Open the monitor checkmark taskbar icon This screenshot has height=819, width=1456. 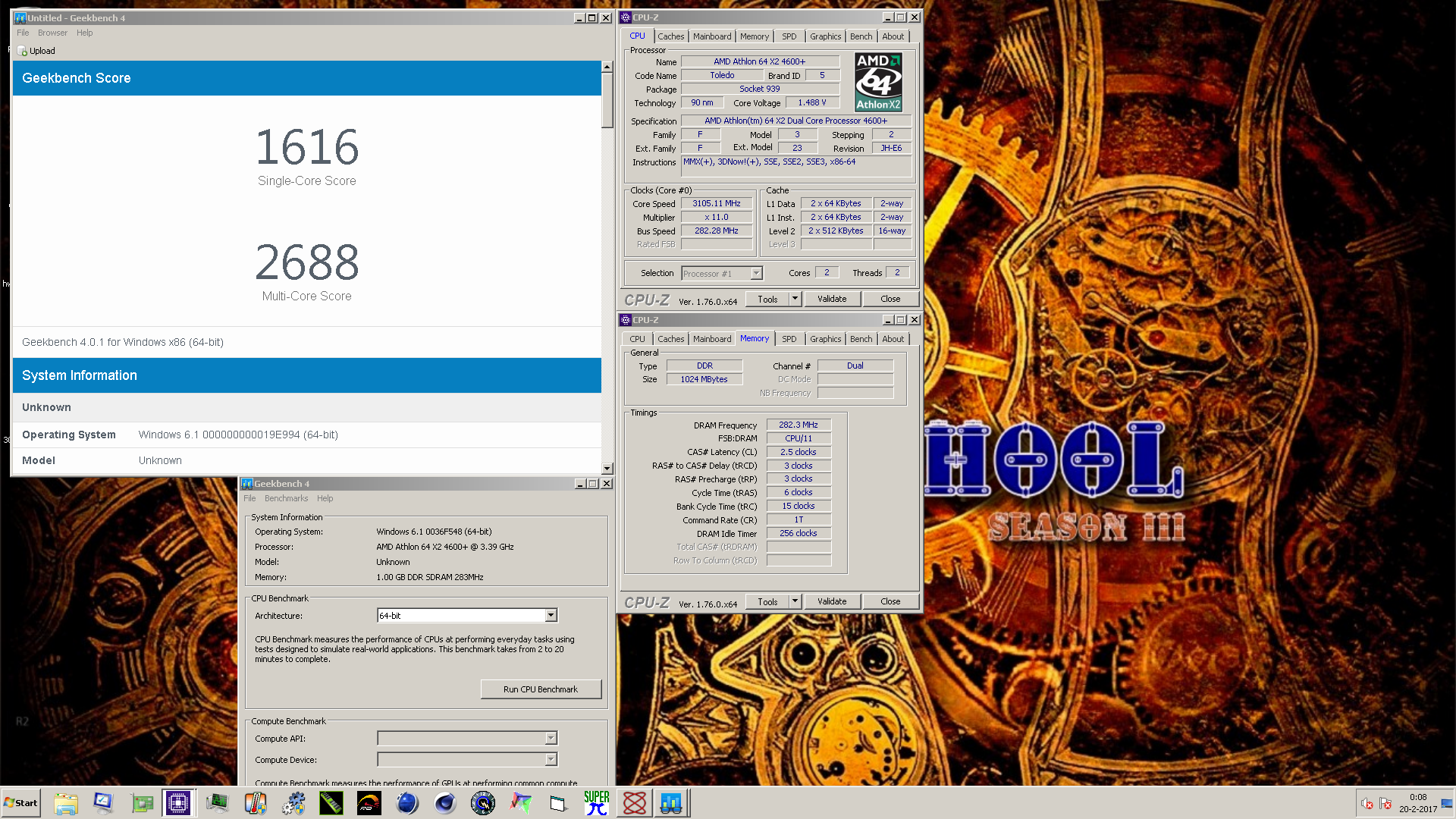tap(103, 803)
